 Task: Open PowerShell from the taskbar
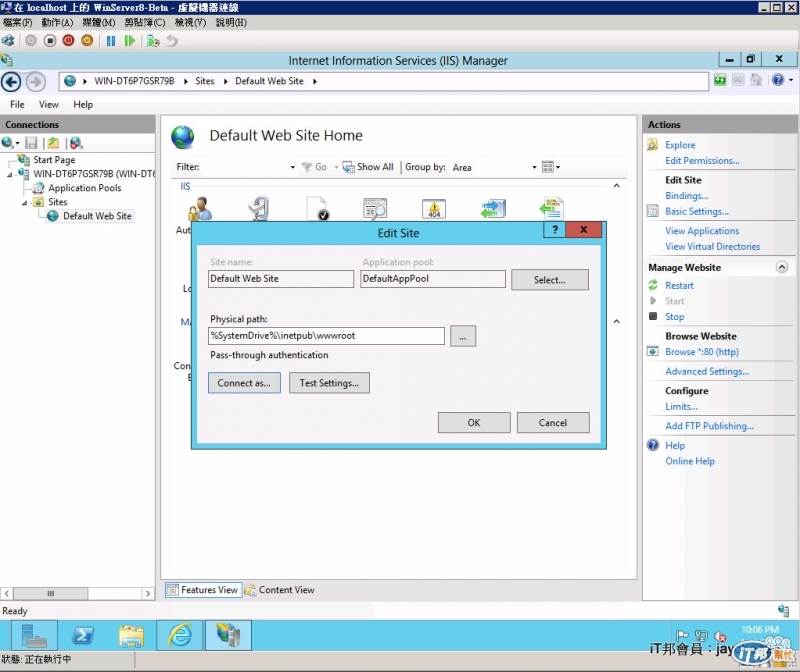pos(83,635)
